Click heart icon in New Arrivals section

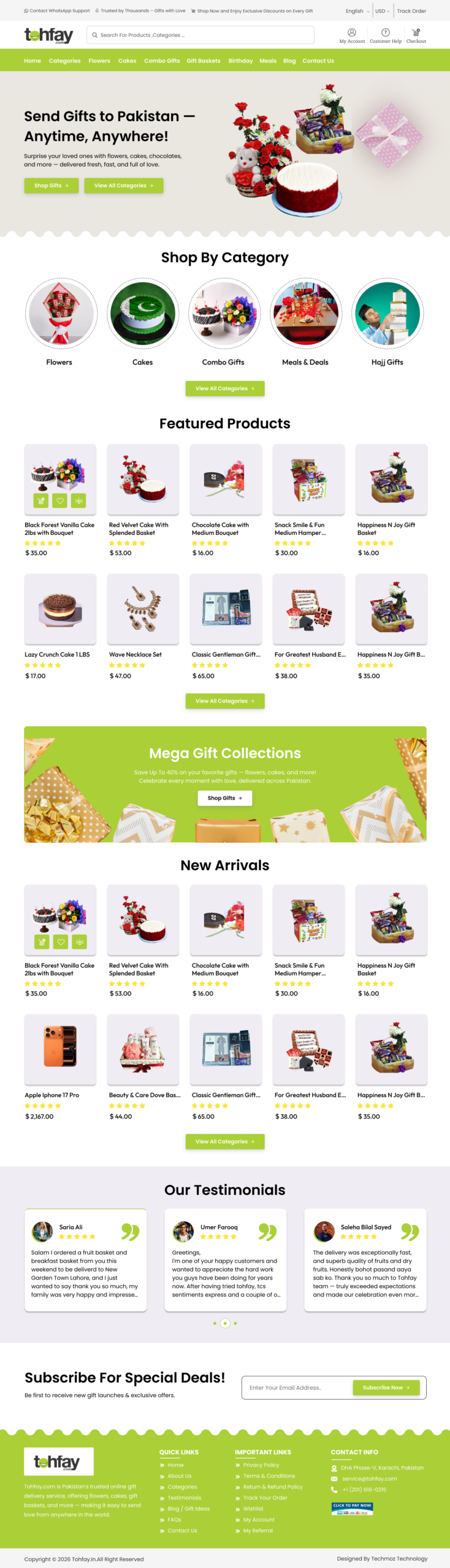[60, 941]
